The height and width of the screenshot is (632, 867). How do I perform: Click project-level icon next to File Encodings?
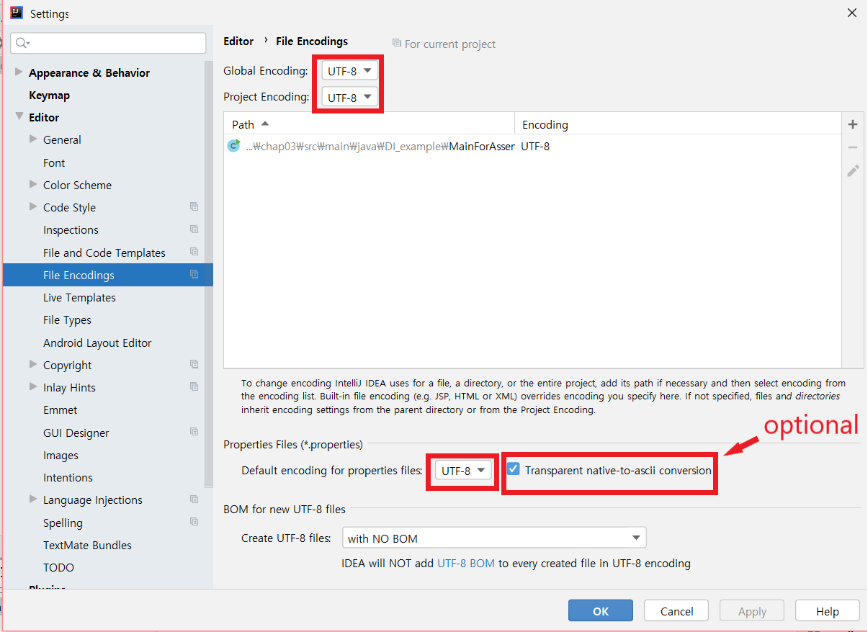tap(194, 274)
